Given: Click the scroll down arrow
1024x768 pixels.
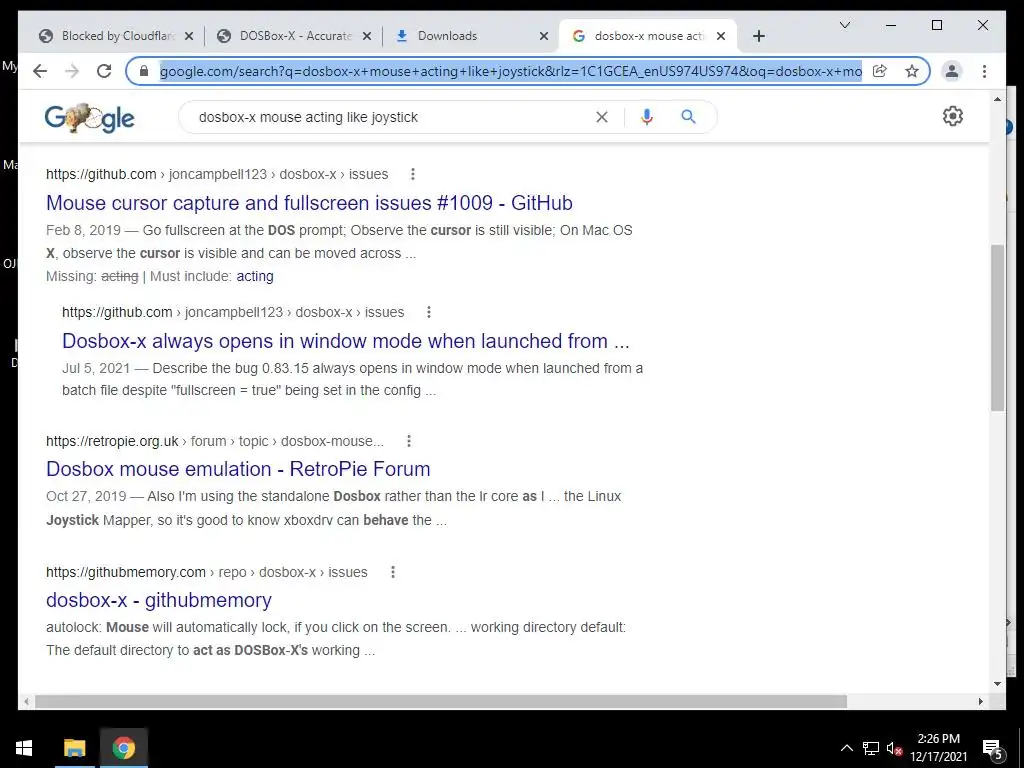Looking at the screenshot, I should click(997, 684).
